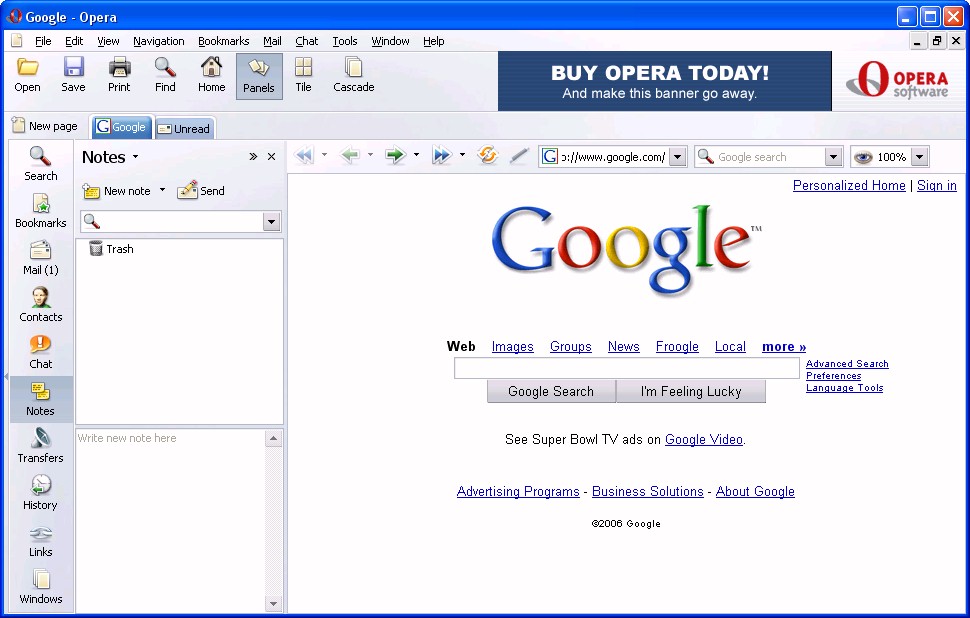Expand the Rewind history dropdown arrow
The image size is (970, 618).
point(324,155)
